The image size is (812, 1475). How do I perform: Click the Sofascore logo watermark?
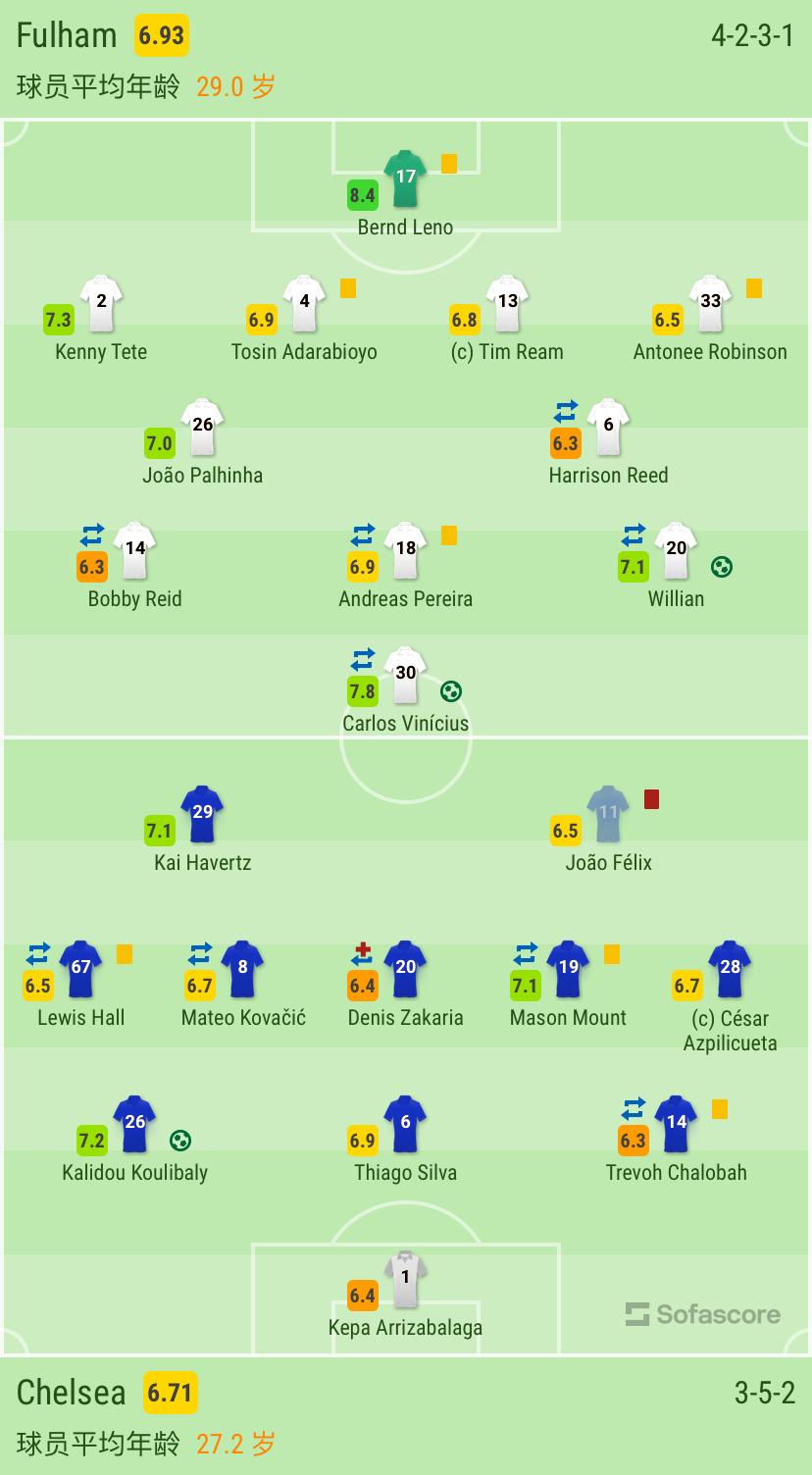tap(703, 1314)
